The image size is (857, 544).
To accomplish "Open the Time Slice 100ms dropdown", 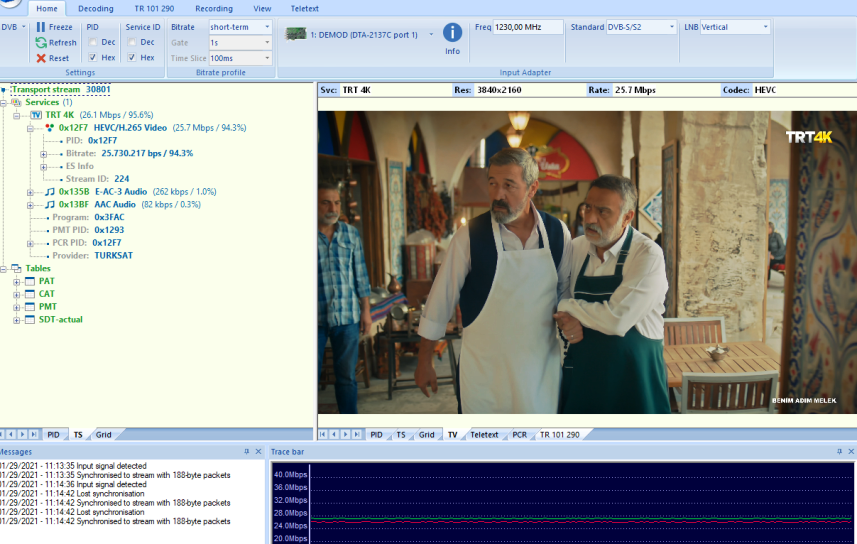I will [x=267, y=58].
